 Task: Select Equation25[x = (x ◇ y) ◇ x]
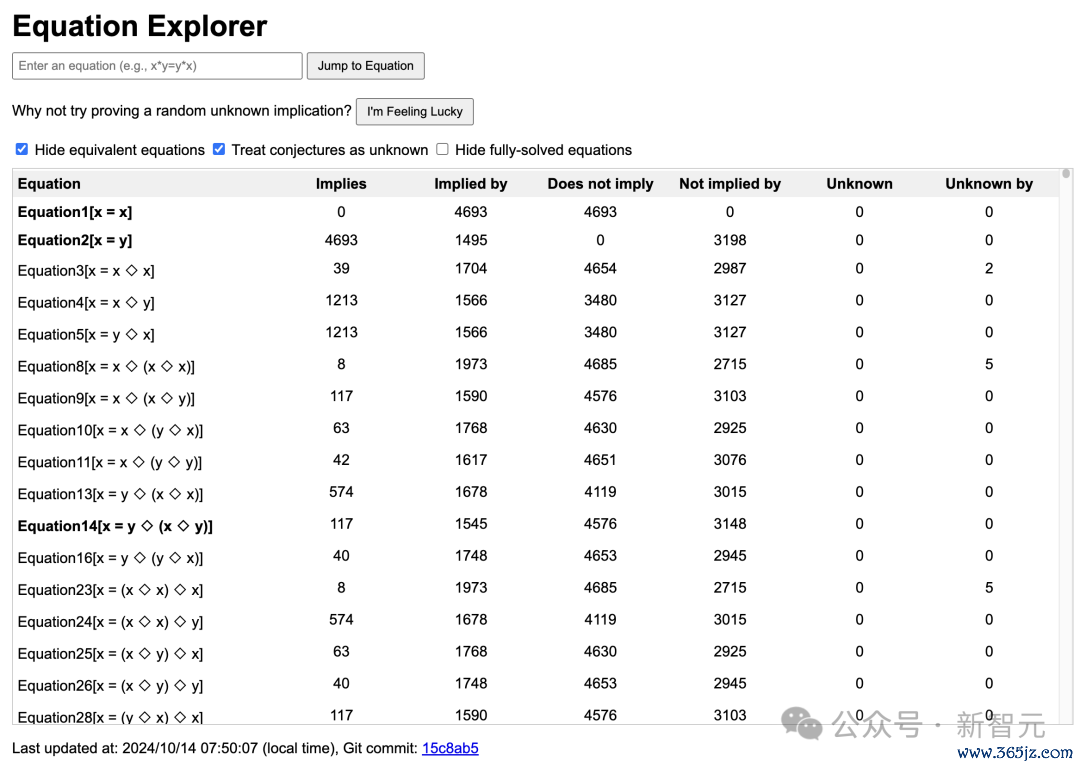click(110, 654)
